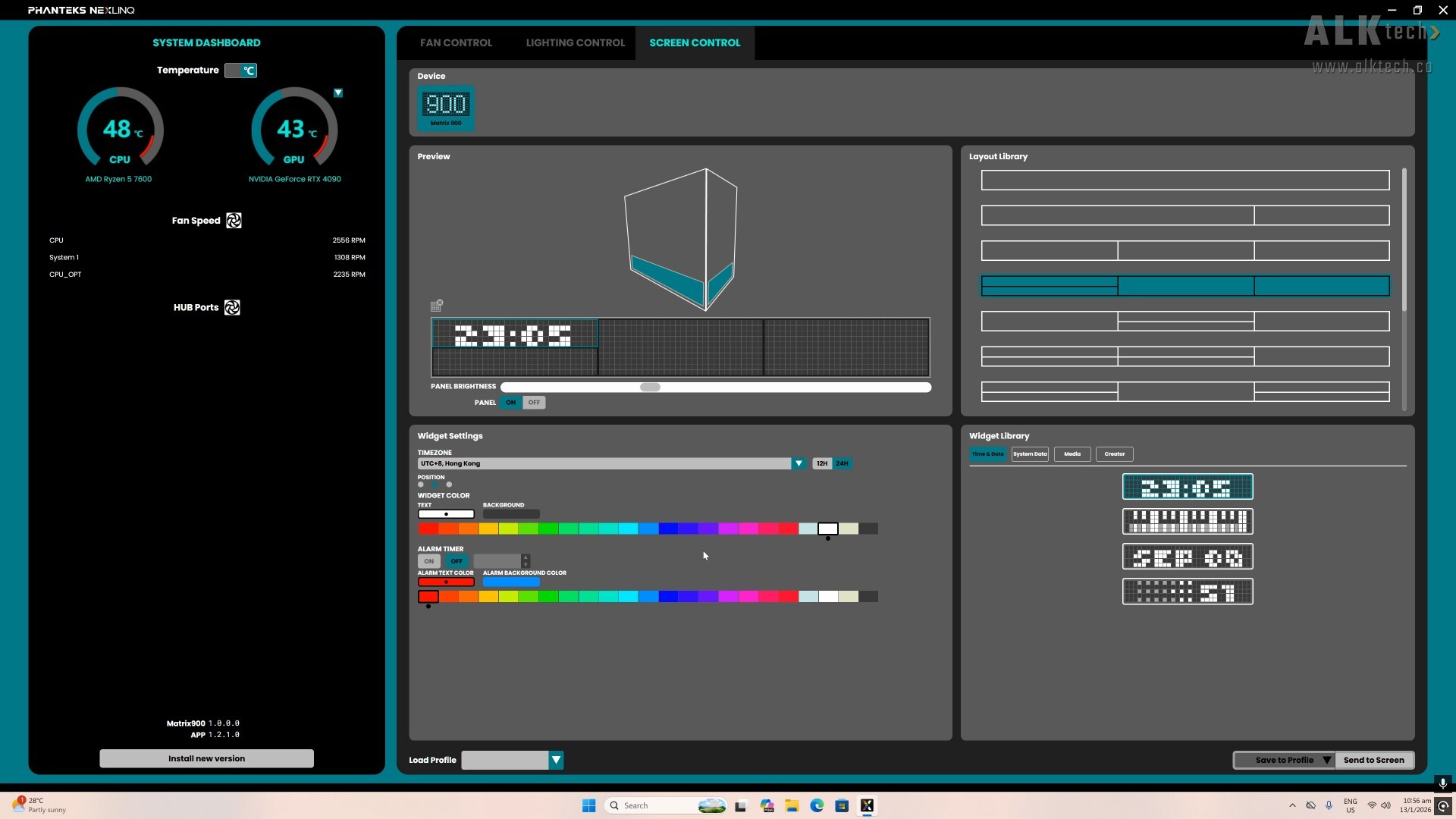Open the timezone dropdown
1456x819 pixels.
(799, 463)
